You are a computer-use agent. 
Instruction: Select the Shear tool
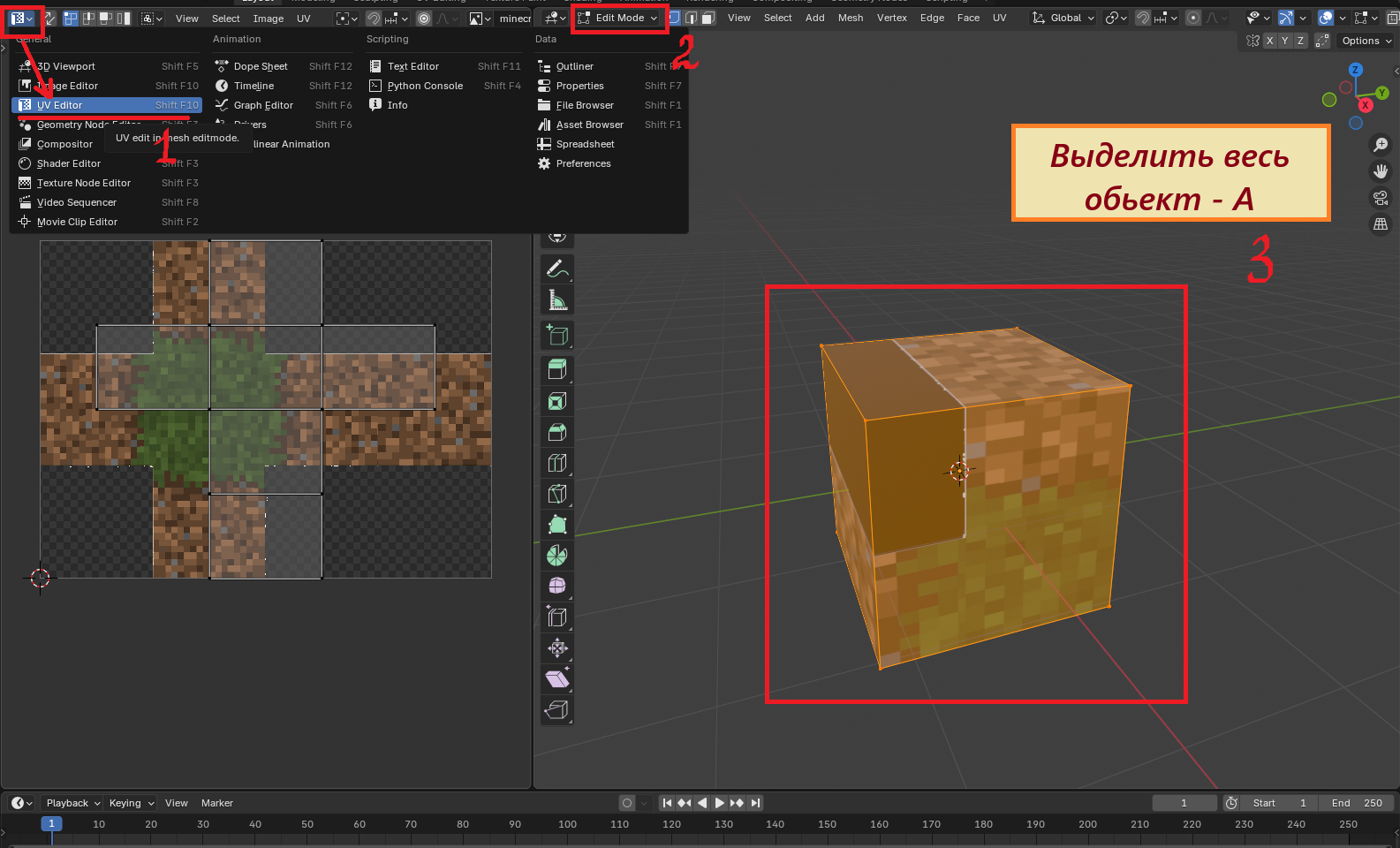[556, 679]
